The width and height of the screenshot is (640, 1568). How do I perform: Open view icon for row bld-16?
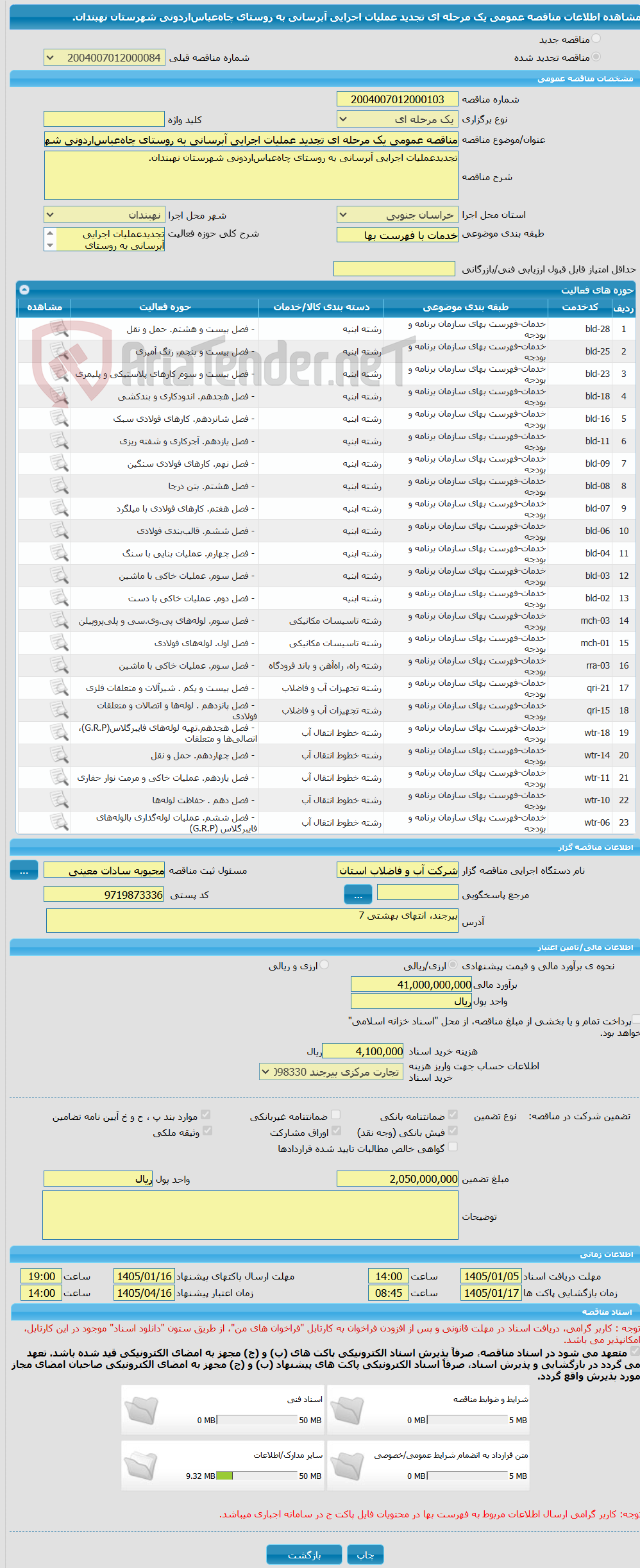tap(59, 419)
